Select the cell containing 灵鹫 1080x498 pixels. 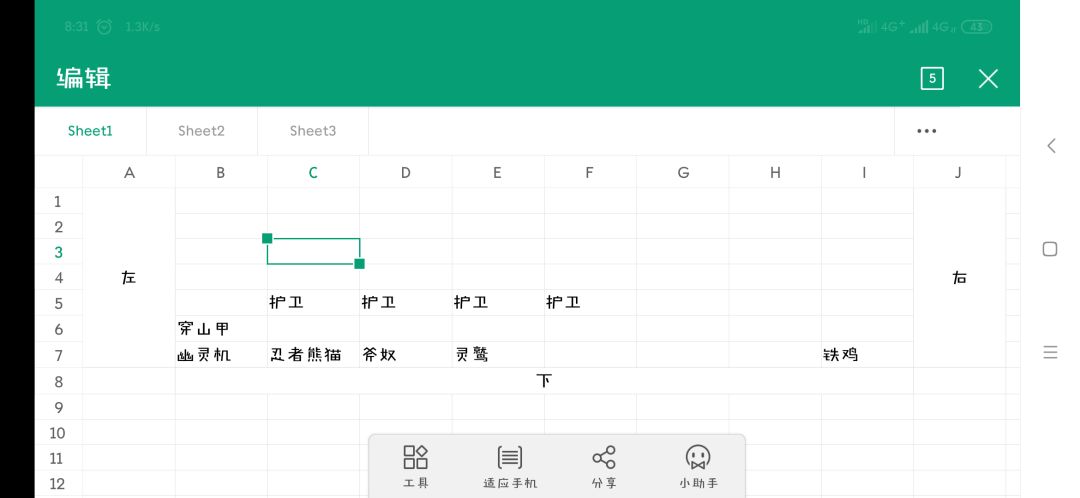coord(498,355)
